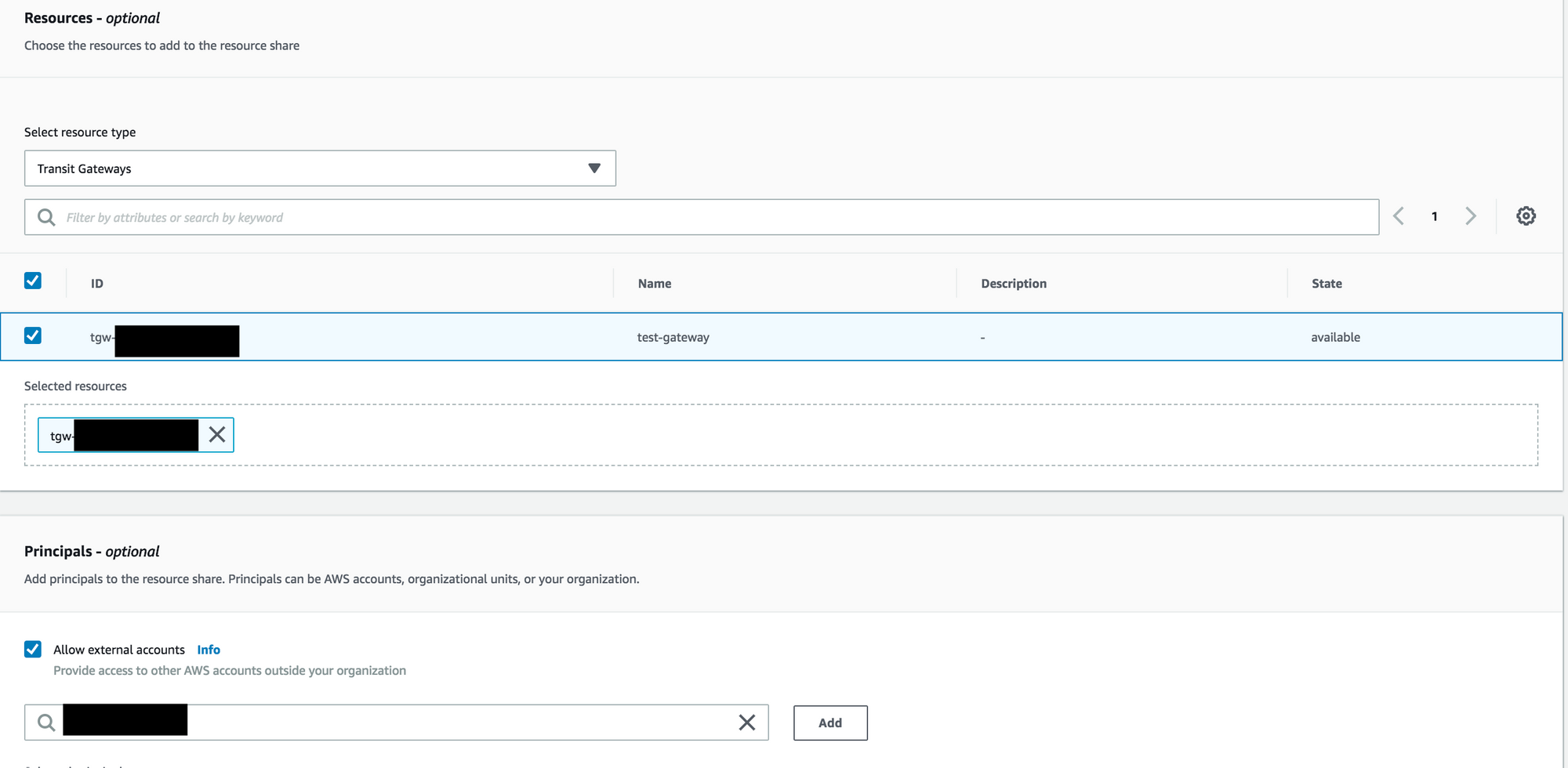Click the Principals - optional heading
The image size is (1568, 768).
(92, 552)
